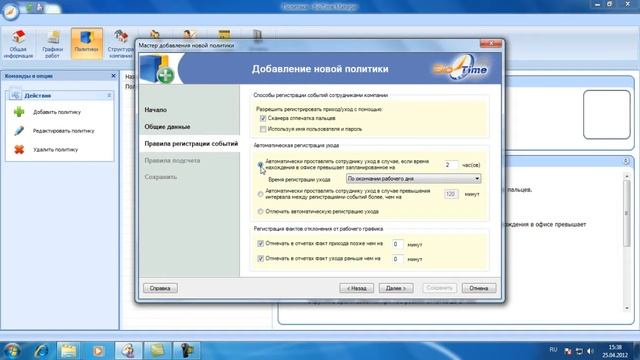
Task: Open the Графики работ toolbar section
Action: (53, 44)
